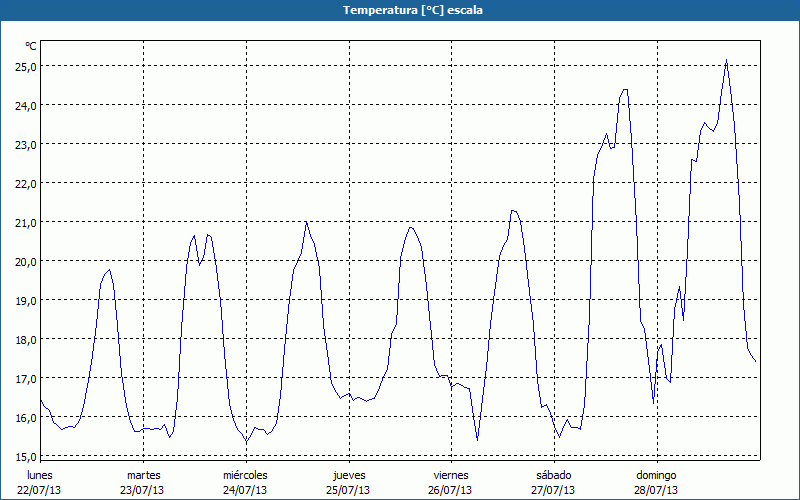The width and height of the screenshot is (800, 500).
Task: Click the 19,0 temperature axis label
Action: pyautogui.click(x=24, y=300)
